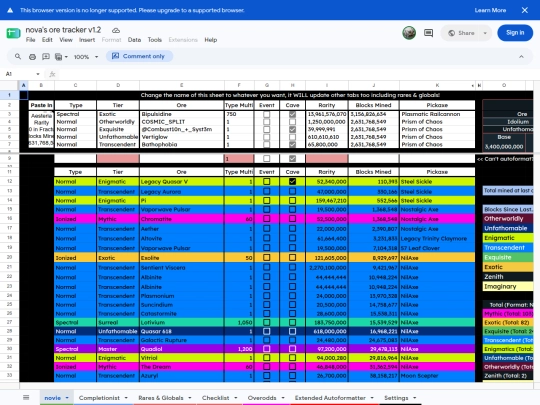Click the rarity cell 618,000,000

tap(327, 331)
